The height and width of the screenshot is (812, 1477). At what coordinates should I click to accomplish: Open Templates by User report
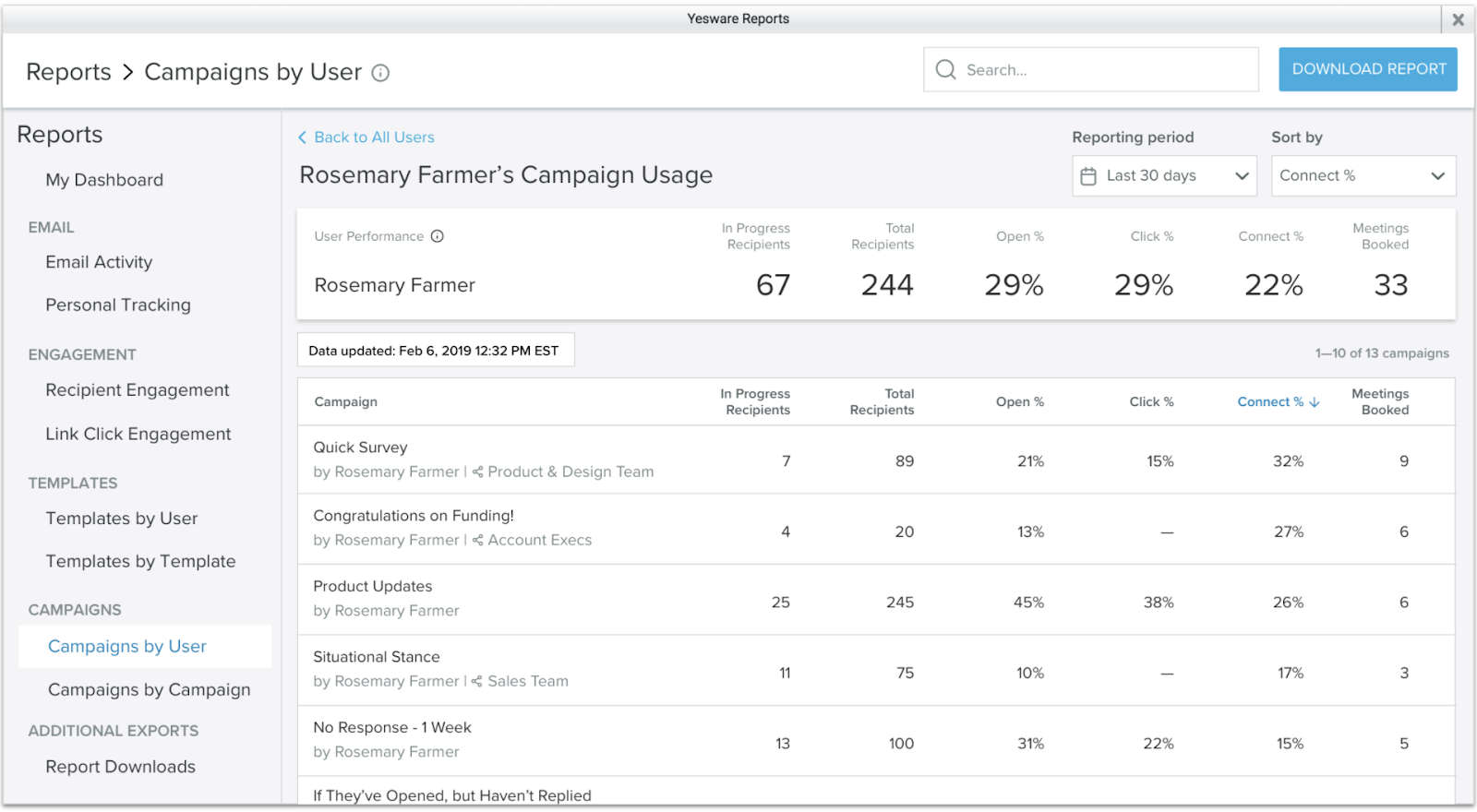(x=122, y=519)
